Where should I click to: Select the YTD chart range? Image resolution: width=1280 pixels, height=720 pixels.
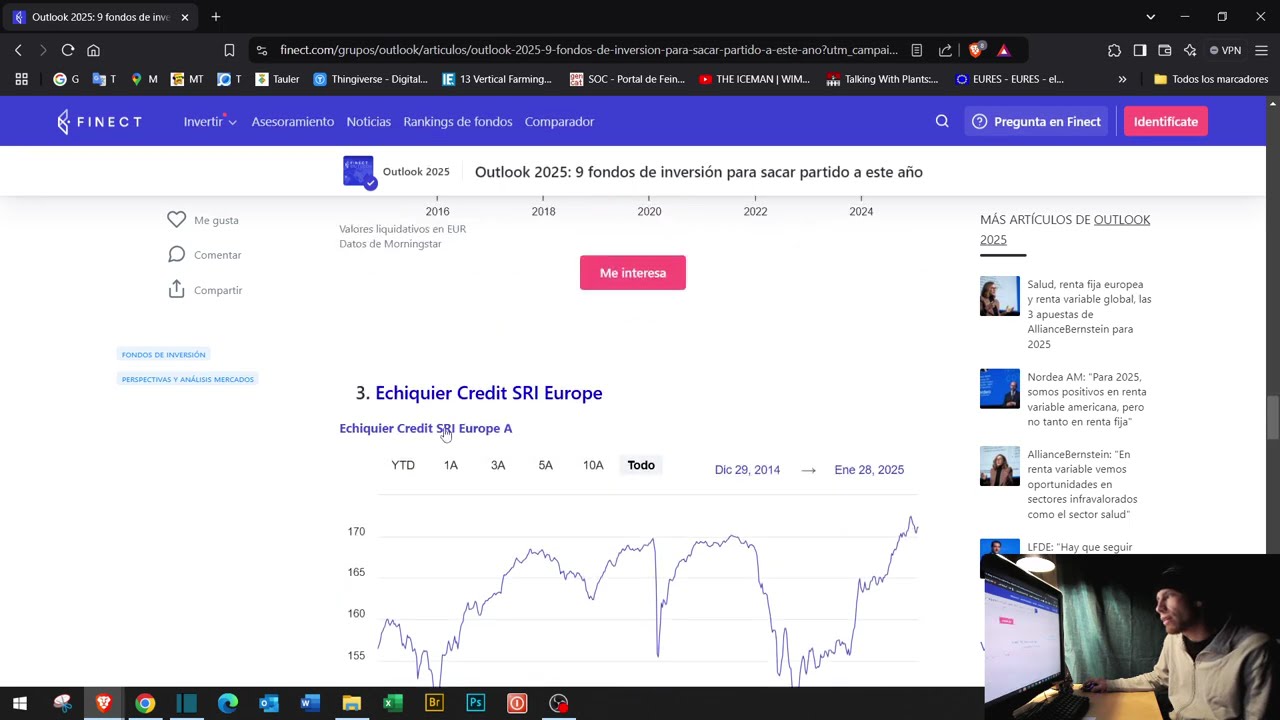pos(403,465)
